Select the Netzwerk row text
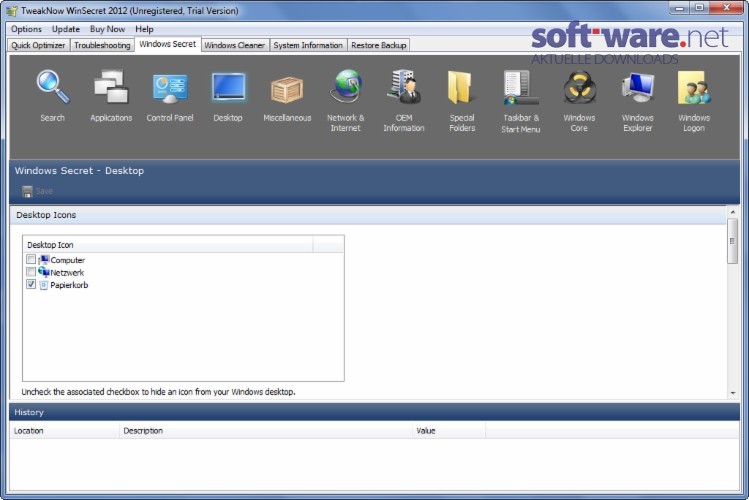 pyautogui.click(x=67, y=273)
